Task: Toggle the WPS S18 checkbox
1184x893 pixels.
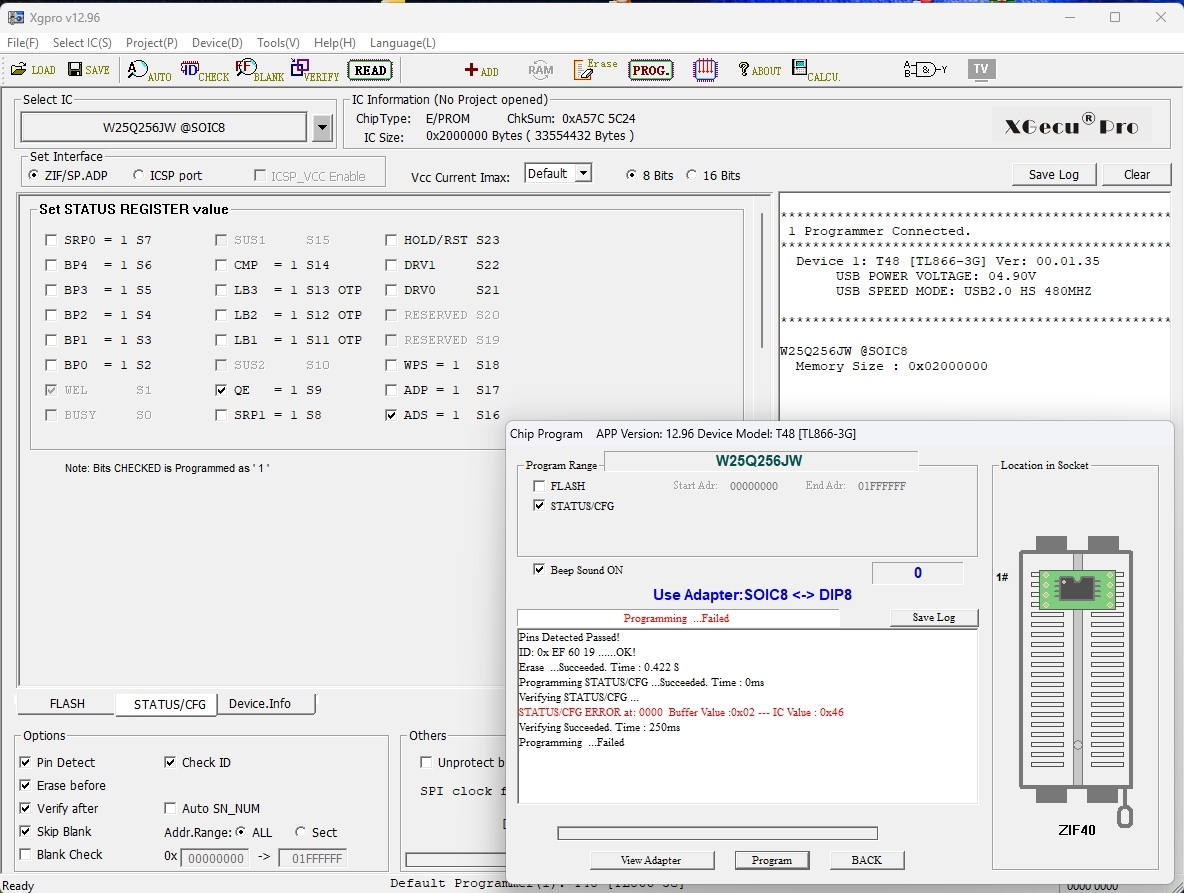Action: tap(390, 365)
